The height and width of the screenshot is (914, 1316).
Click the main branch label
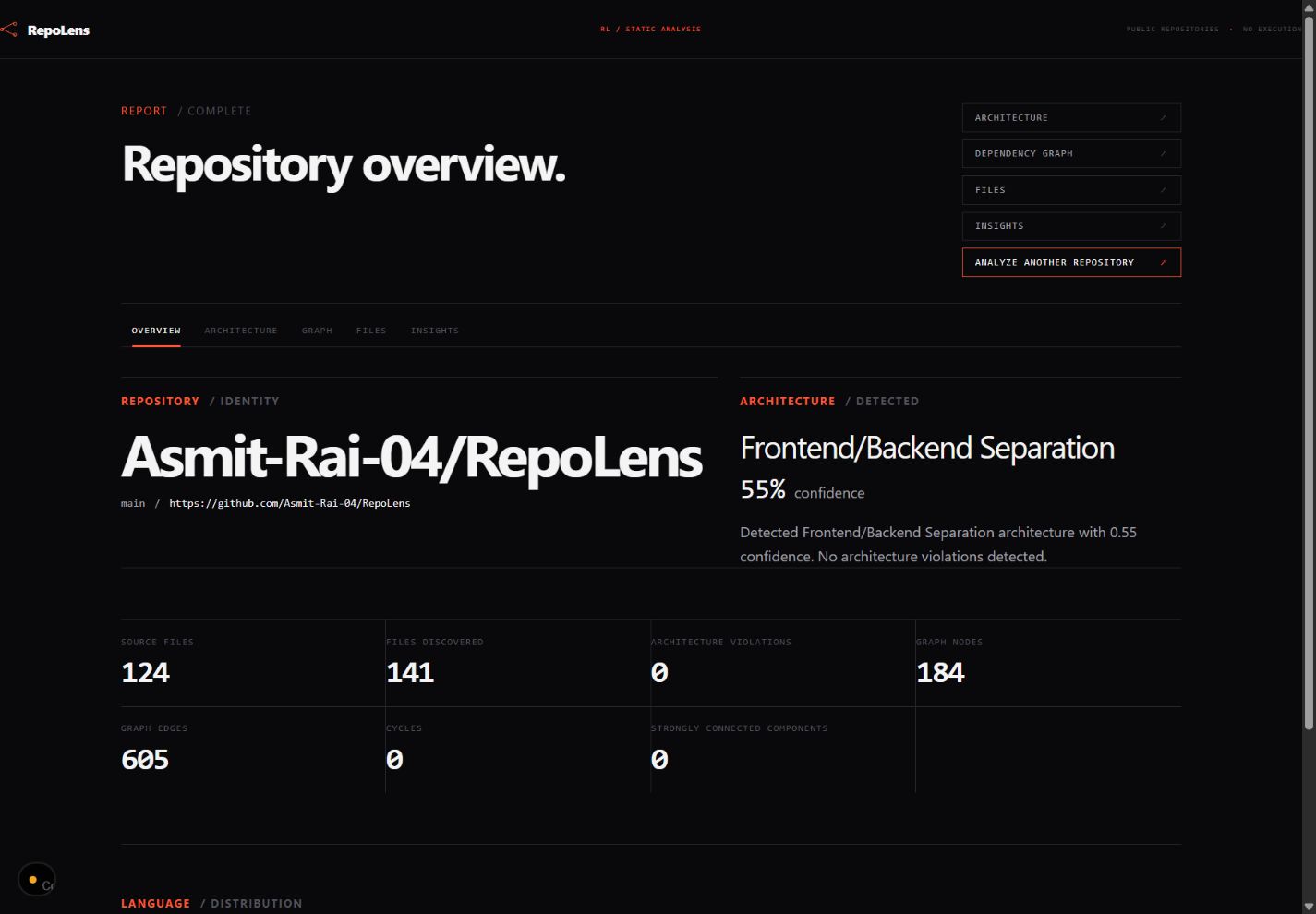coord(133,504)
